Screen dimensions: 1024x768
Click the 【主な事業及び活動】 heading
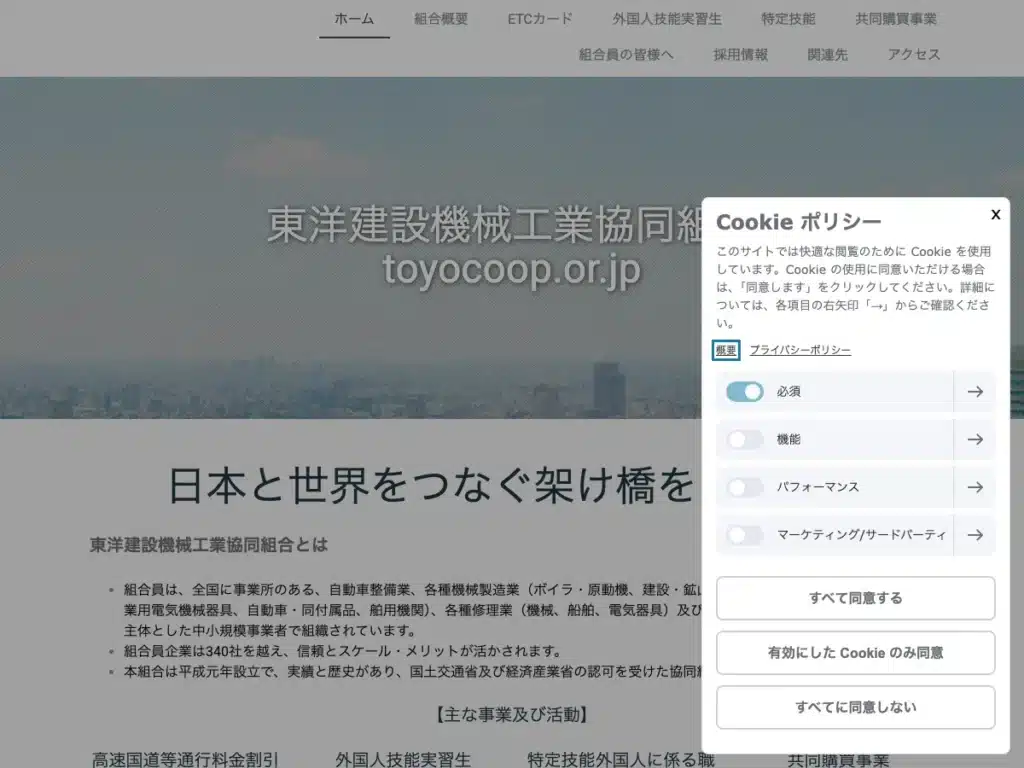[x=511, y=714]
